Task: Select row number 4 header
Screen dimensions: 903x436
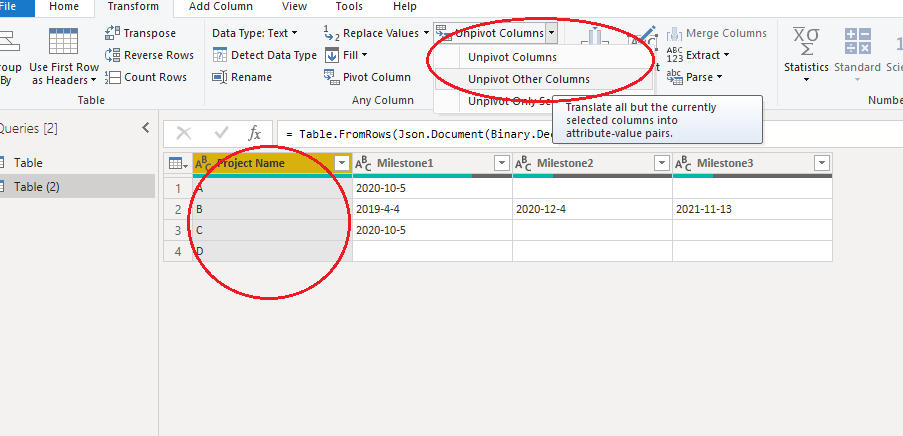Action: click(178, 251)
